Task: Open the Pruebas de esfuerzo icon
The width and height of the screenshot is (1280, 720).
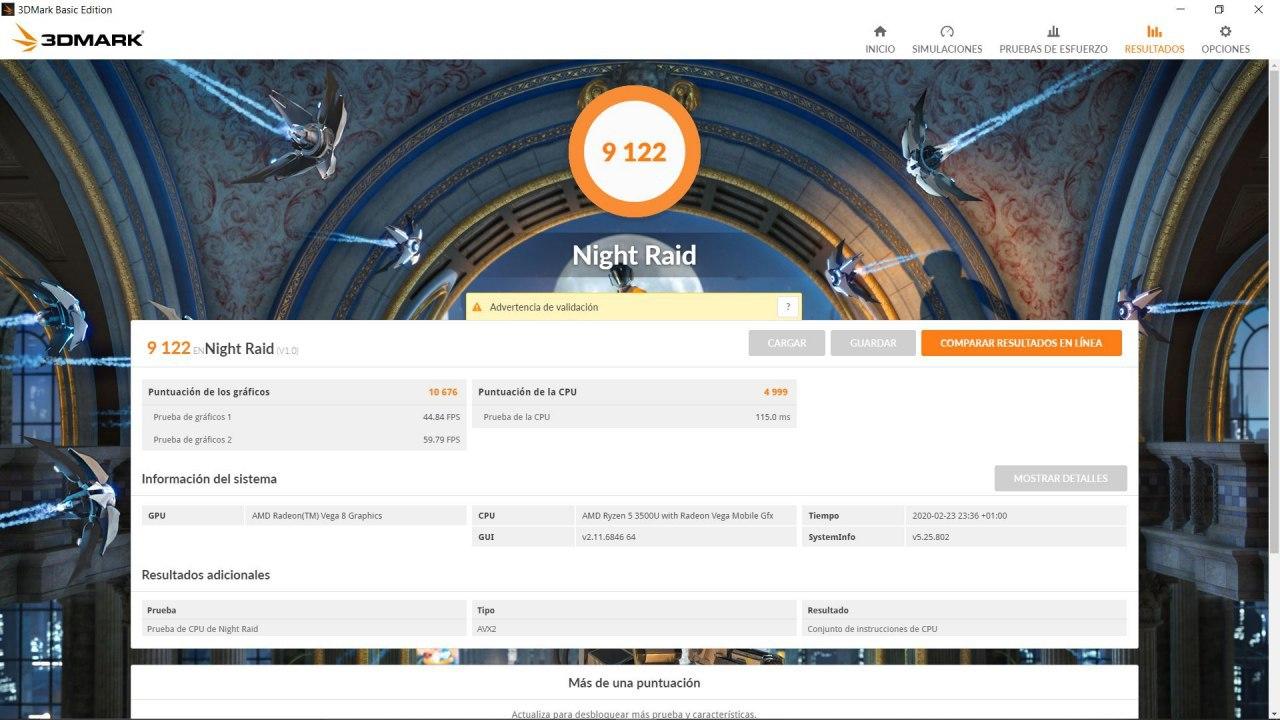Action: coord(1053,32)
